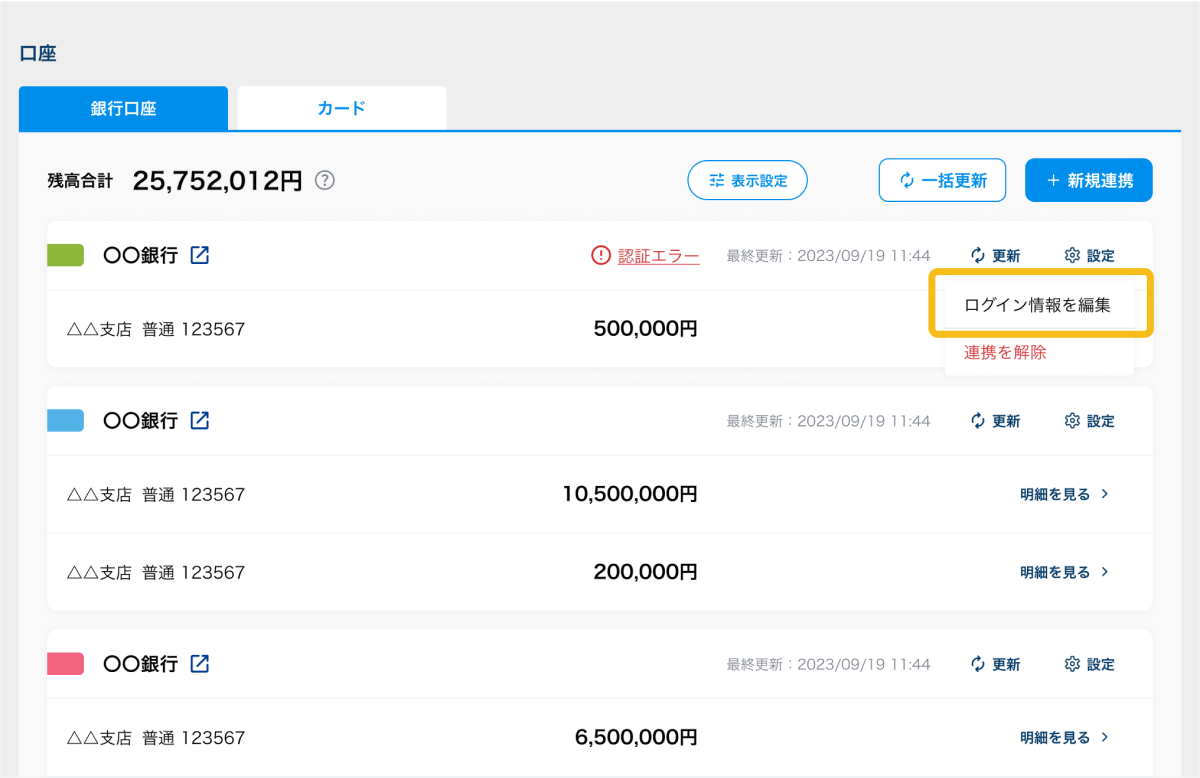Click the 新規連携 button
Viewport: 1200px width, 778px height.
pyautogui.click(x=1088, y=181)
